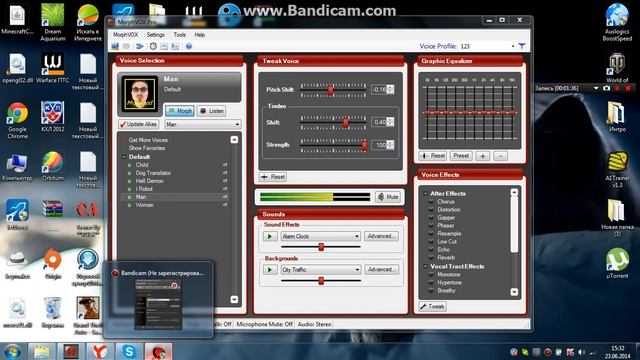The height and width of the screenshot is (360, 640).
Task: Select the Recycle Bin desktop icon
Action: pyautogui.click(x=53, y=313)
